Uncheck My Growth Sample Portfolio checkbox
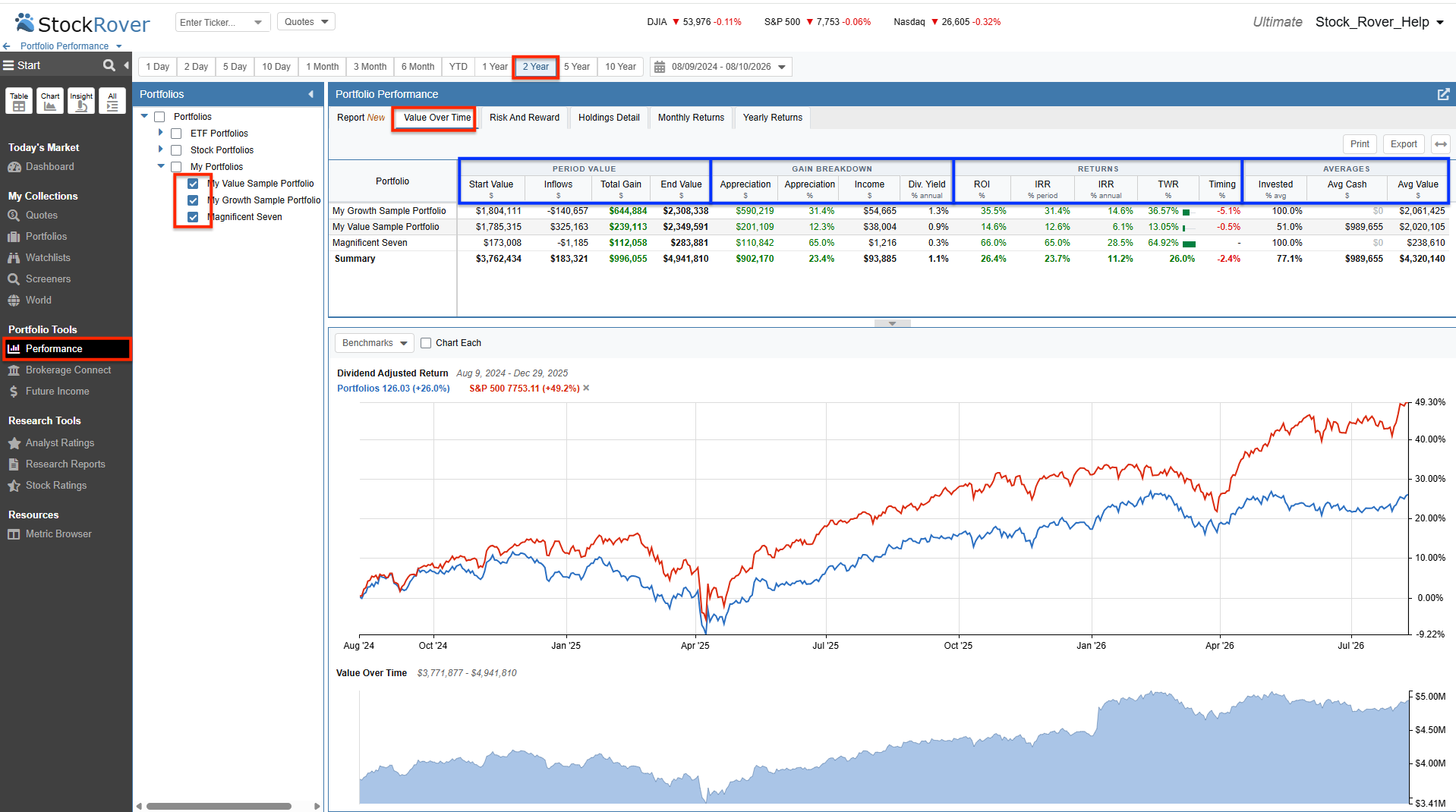The height and width of the screenshot is (812, 1456). [193, 200]
